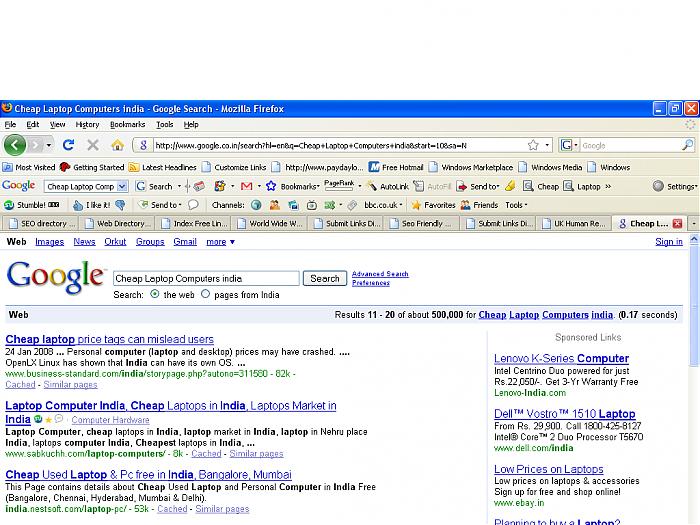The height and width of the screenshot is (525, 700).
Task: Click the speech bubble icon in StumbleUpon bar
Action: point(193,205)
